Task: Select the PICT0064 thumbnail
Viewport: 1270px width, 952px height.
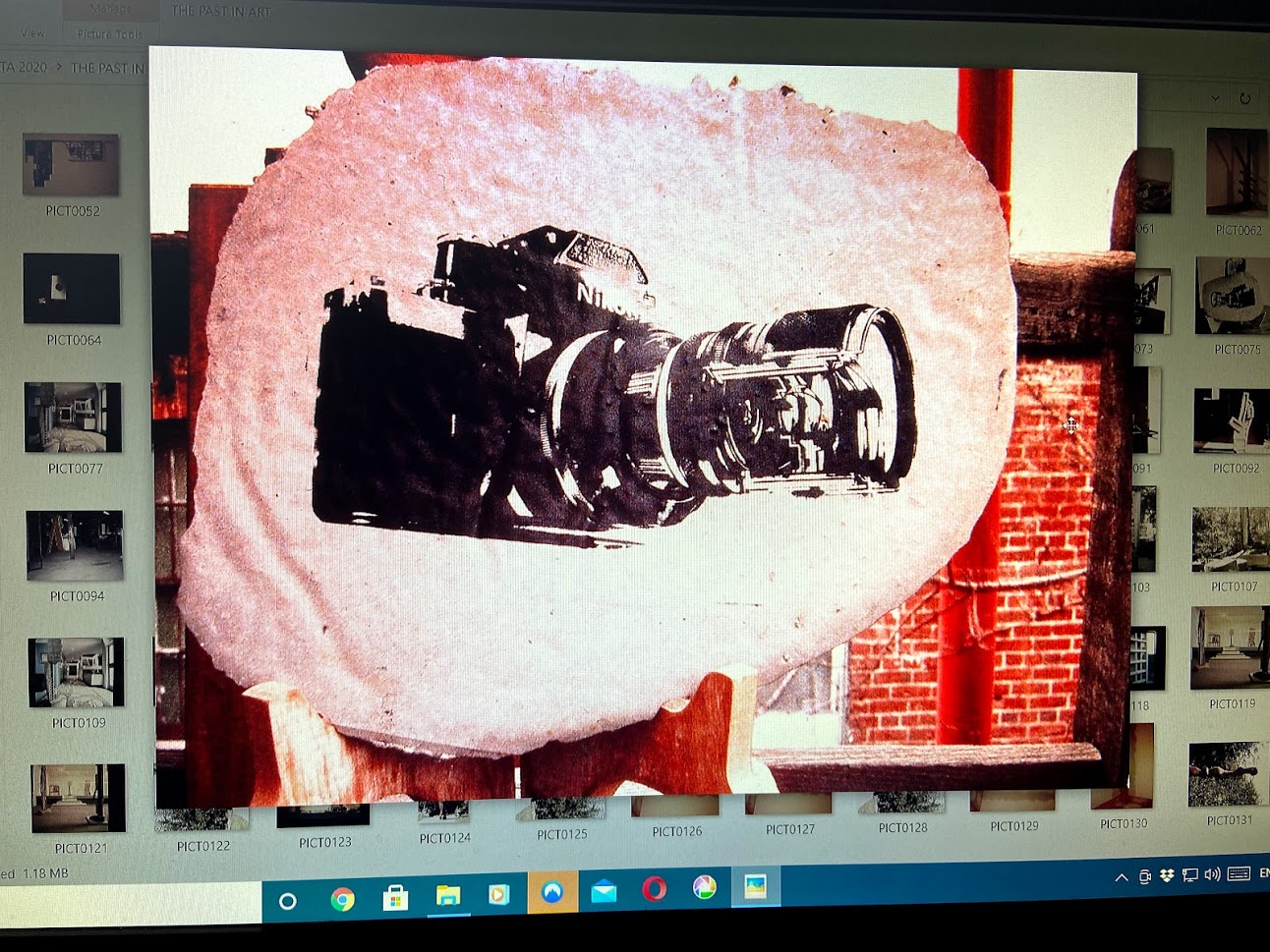Action: [72, 289]
